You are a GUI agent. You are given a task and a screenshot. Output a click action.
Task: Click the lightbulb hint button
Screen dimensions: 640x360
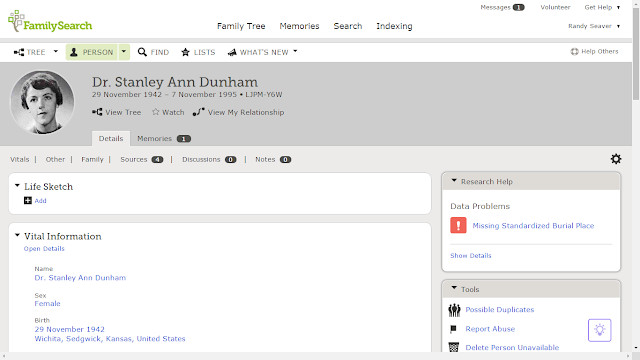(599, 330)
